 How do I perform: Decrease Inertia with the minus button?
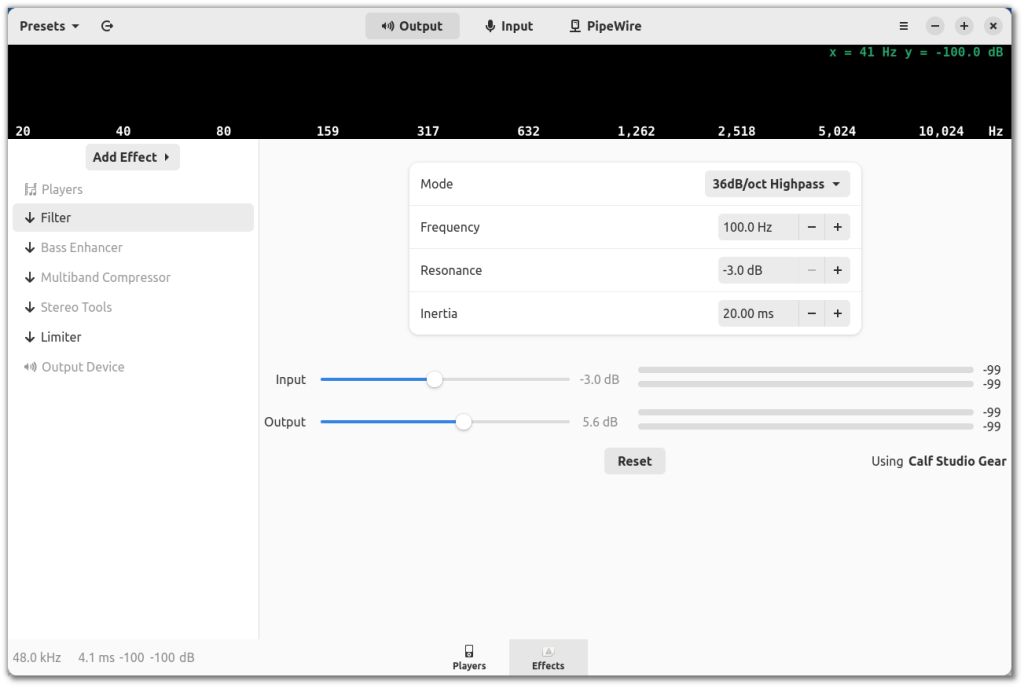click(x=812, y=314)
